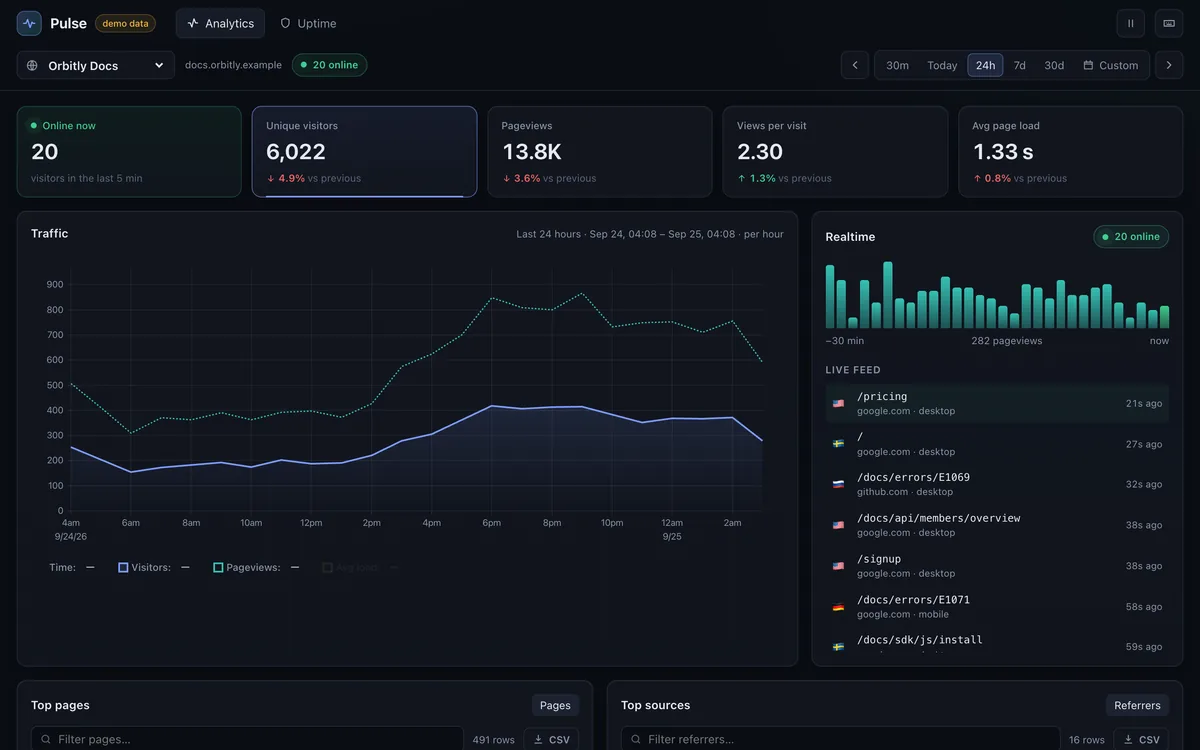Click the CSV download icon in Top sources
The height and width of the screenshot is (750, 1200).
pyautogui.click(x=1128, y=740)
